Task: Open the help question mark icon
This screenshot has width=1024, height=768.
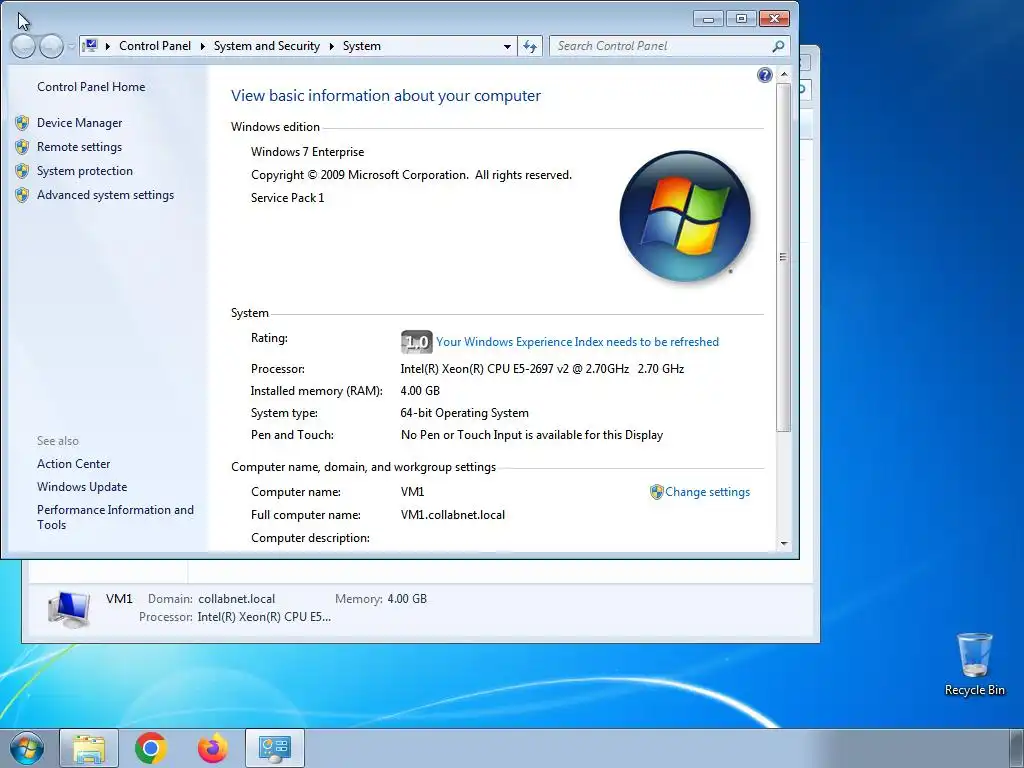Action: click(765, 75)
